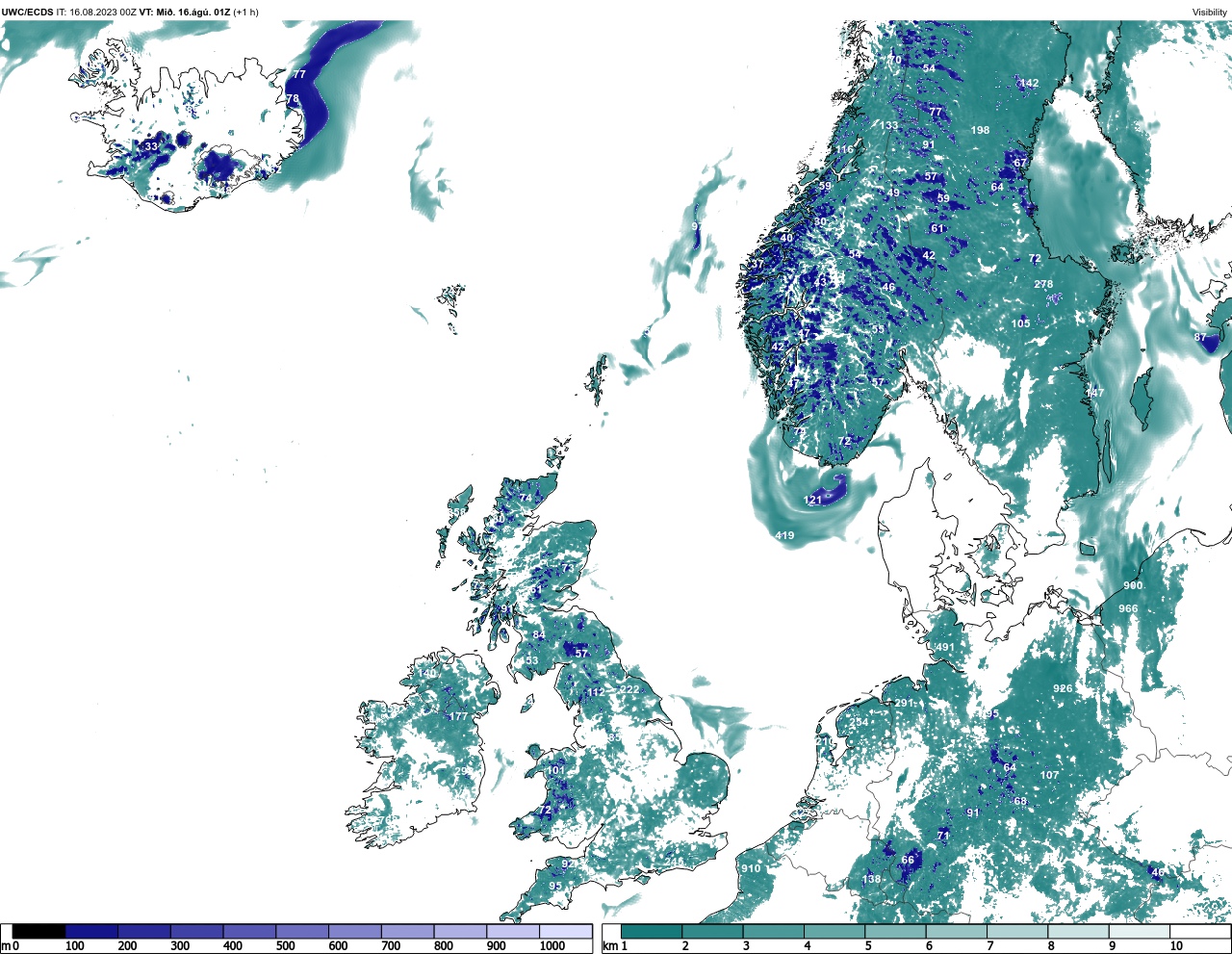Choose the 4–5 km legend swatch

click(x=834, y=931)
